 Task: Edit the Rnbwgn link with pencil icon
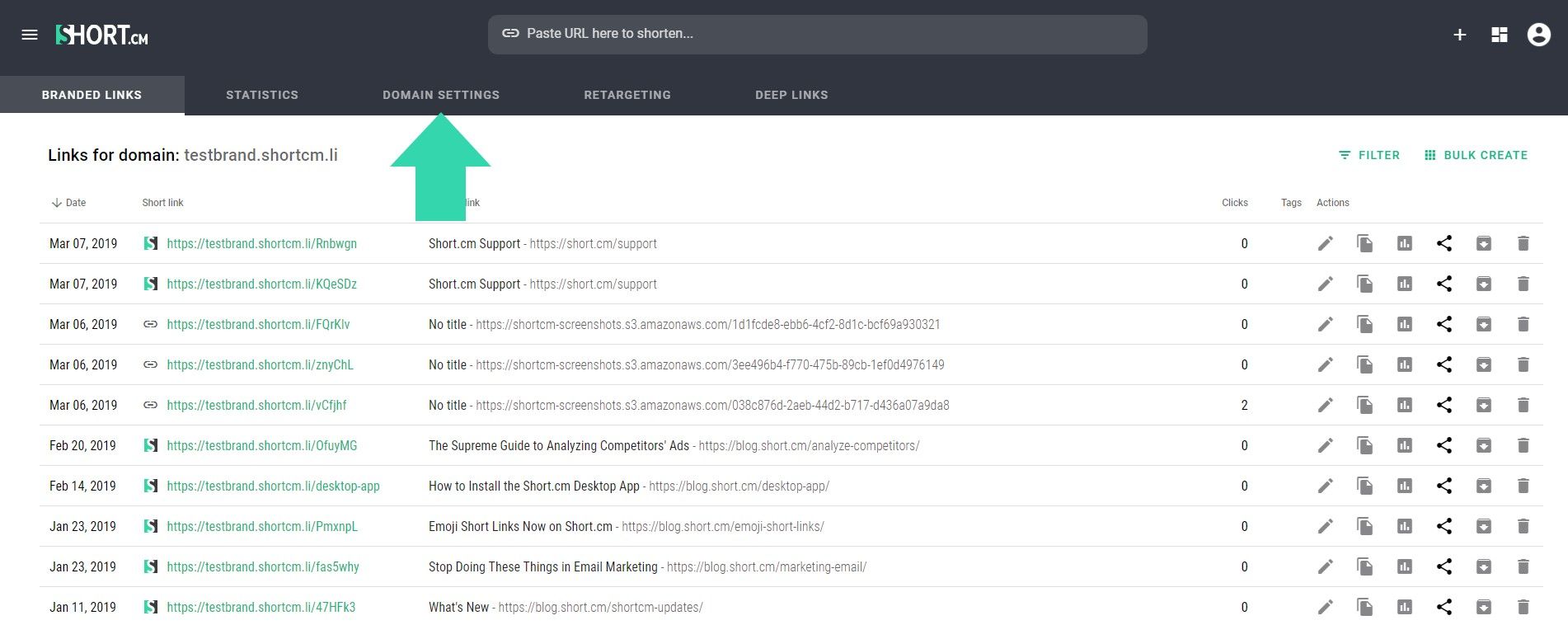pyautogui.click(x=1325, y=243)
